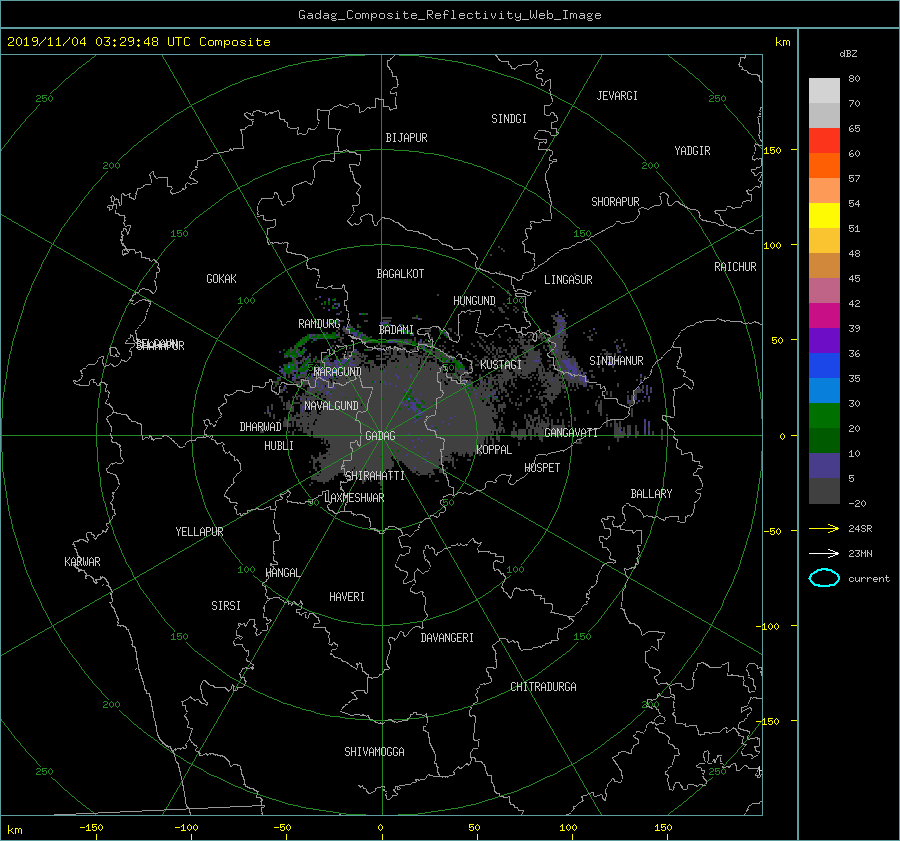Click the LAXMESHWAR label
The image size is (900, 841).
point(355,498)
